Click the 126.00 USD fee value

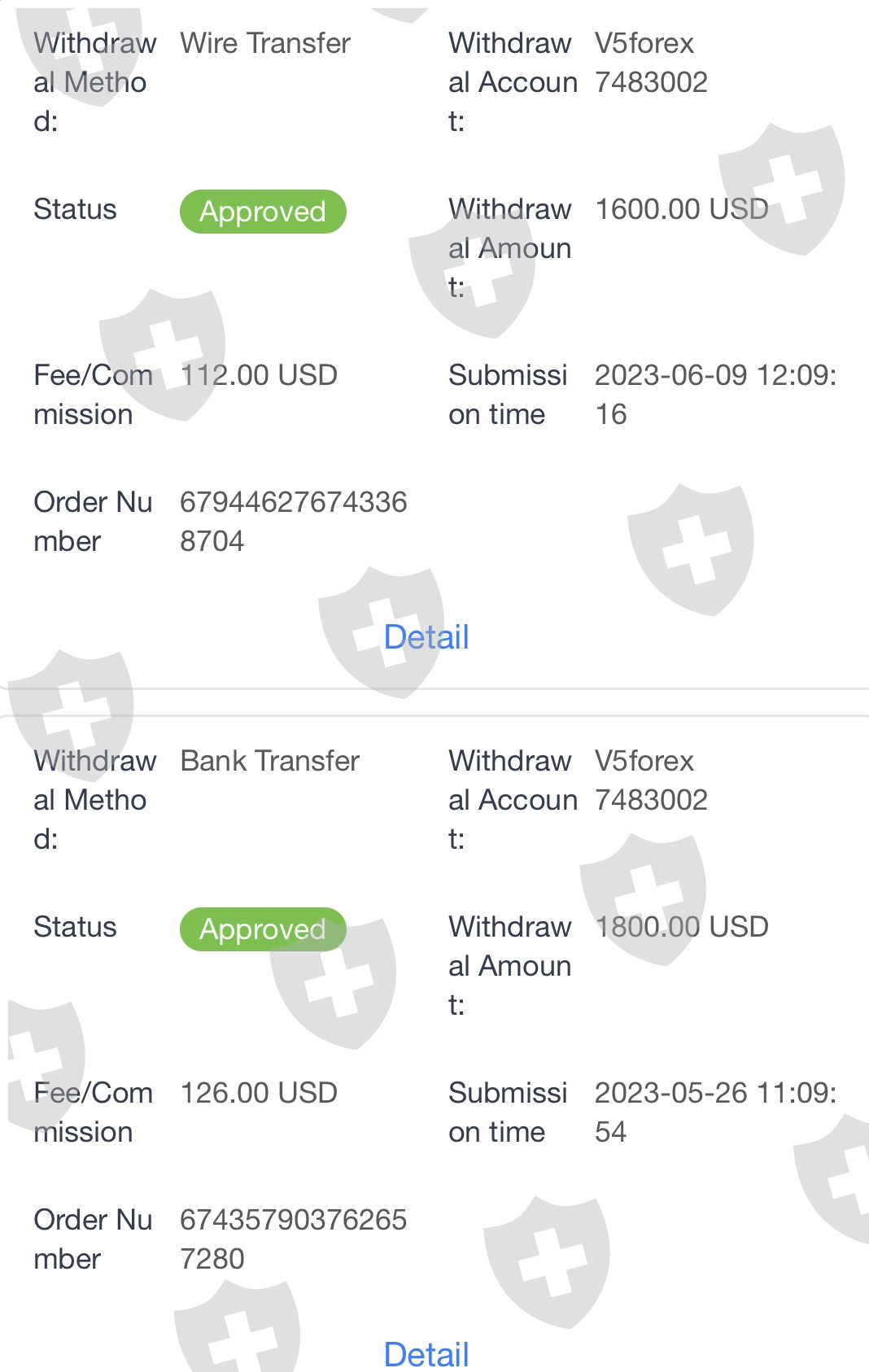(x=259, y=1093)
